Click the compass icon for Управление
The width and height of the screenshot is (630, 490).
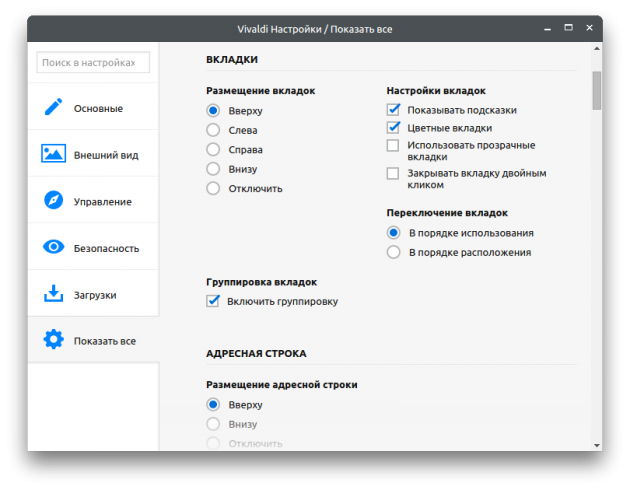coord(53,200)
